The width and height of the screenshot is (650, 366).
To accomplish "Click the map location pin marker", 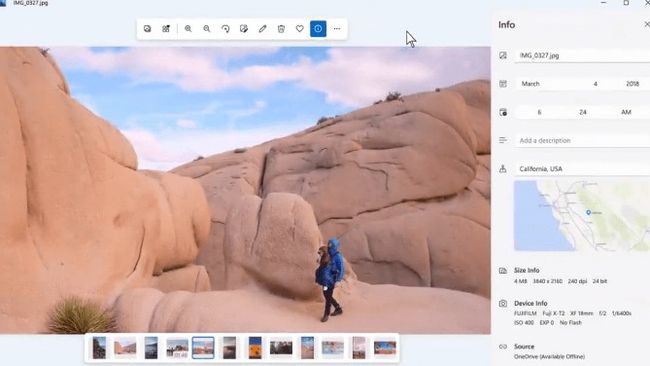I will (x=588, y=213).
